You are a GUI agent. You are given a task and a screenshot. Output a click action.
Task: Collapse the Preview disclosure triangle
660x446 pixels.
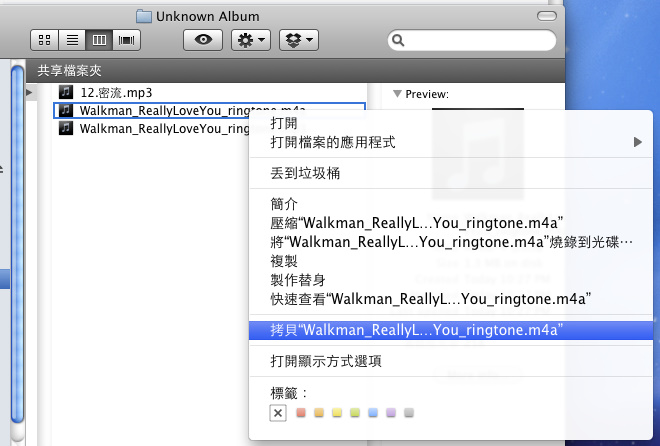coord(397,93)
